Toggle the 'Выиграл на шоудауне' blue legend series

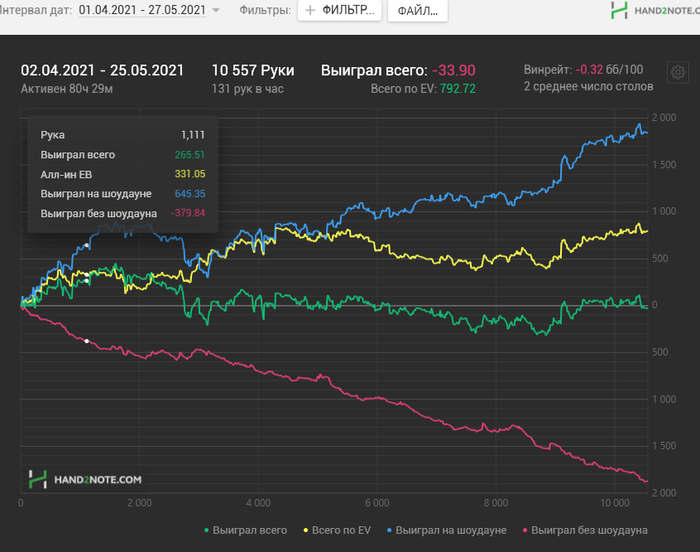click(446, 530)
